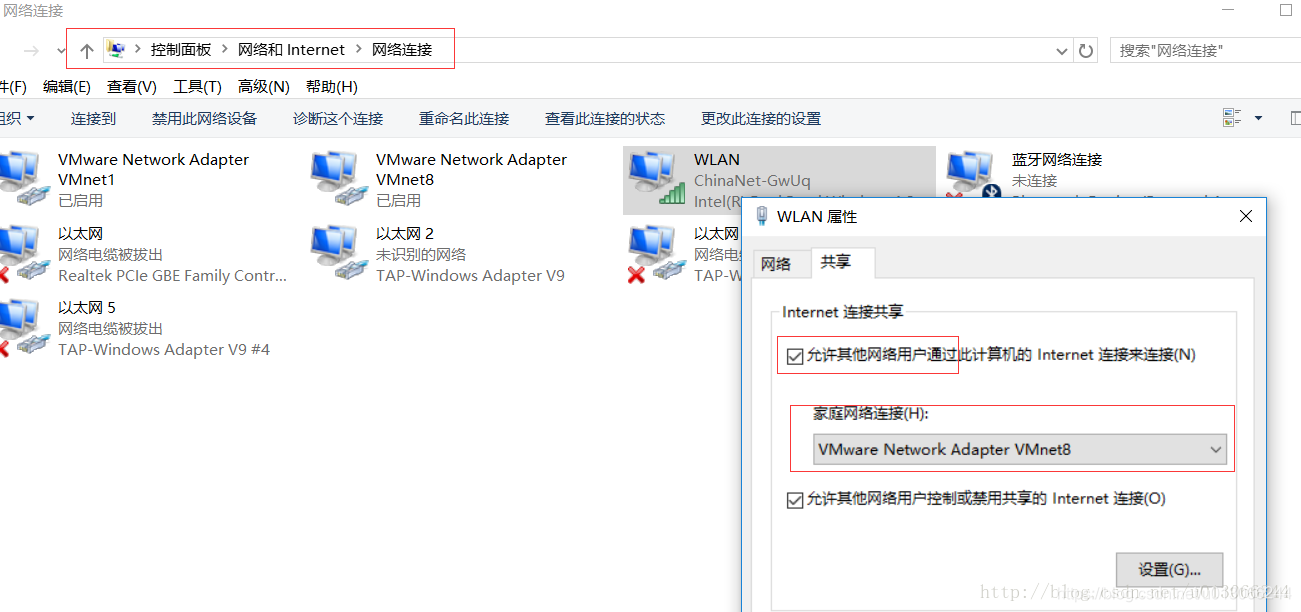This screenshot has width=1301, height=612.
Task: Click the up-arrow navigation icon
Action: pos(87,51)
